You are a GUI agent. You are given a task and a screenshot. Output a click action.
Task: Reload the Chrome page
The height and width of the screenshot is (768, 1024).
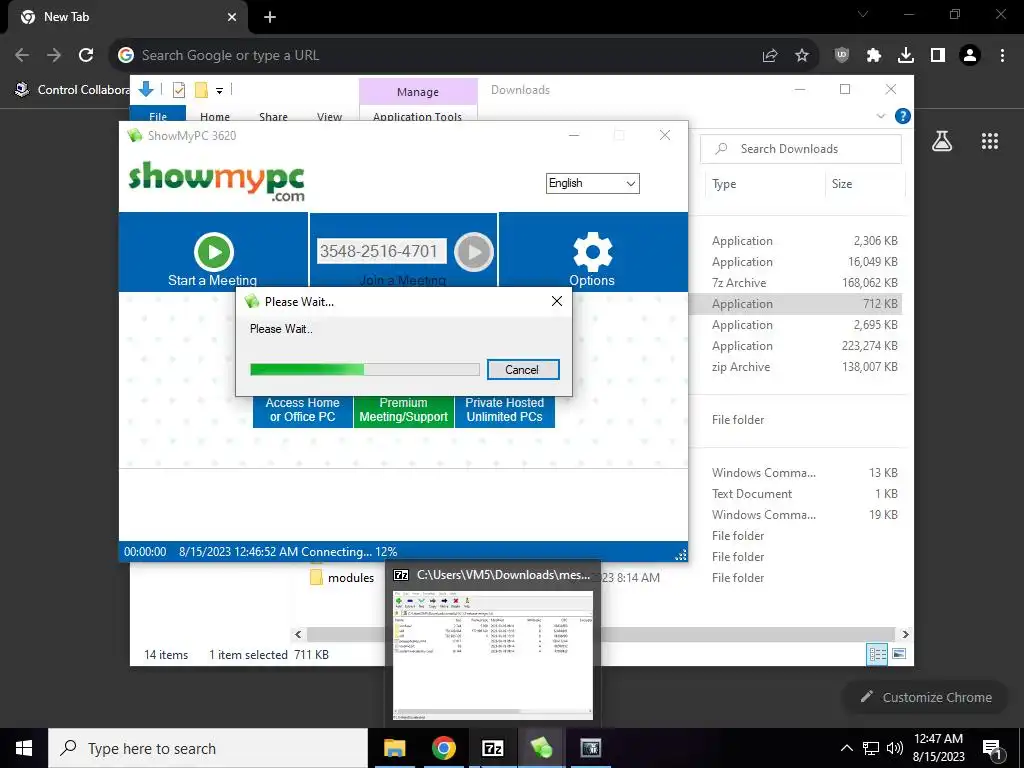pyautogui.click(x=86, y=56)
